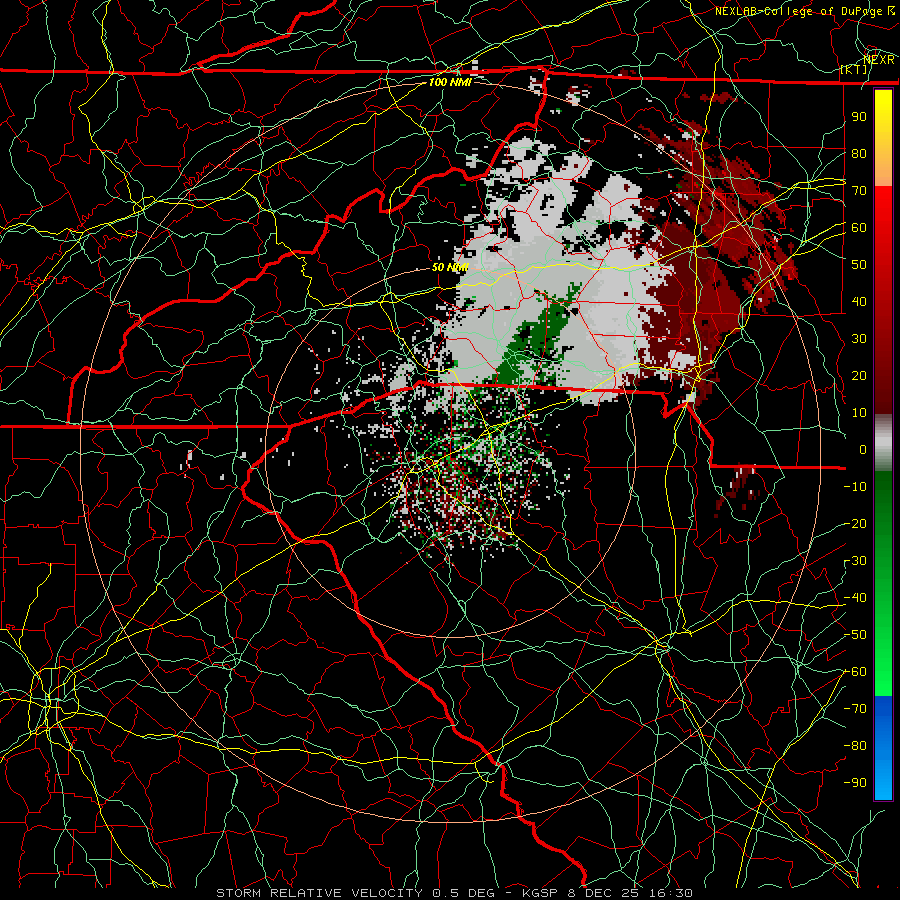Image resolution: width=900 pixels, height=900 pixels.
Task: Click the 'KGSP' radar site identifier
Action: click(x=541, y=893)
